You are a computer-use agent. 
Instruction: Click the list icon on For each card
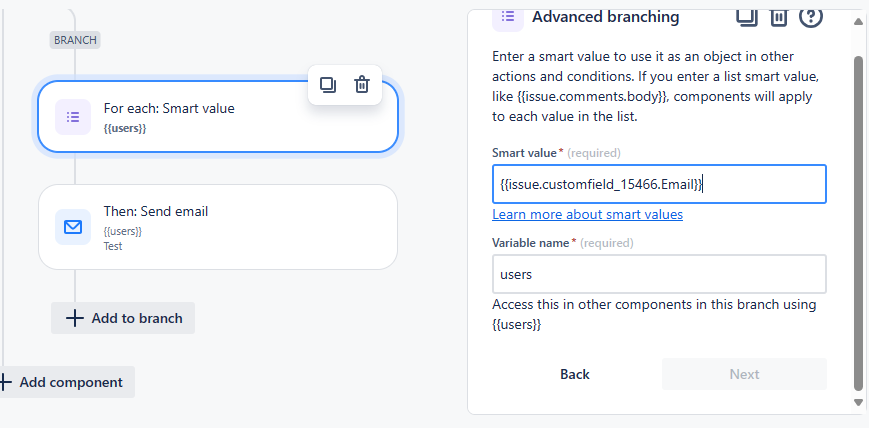click(x=73, y=117)
